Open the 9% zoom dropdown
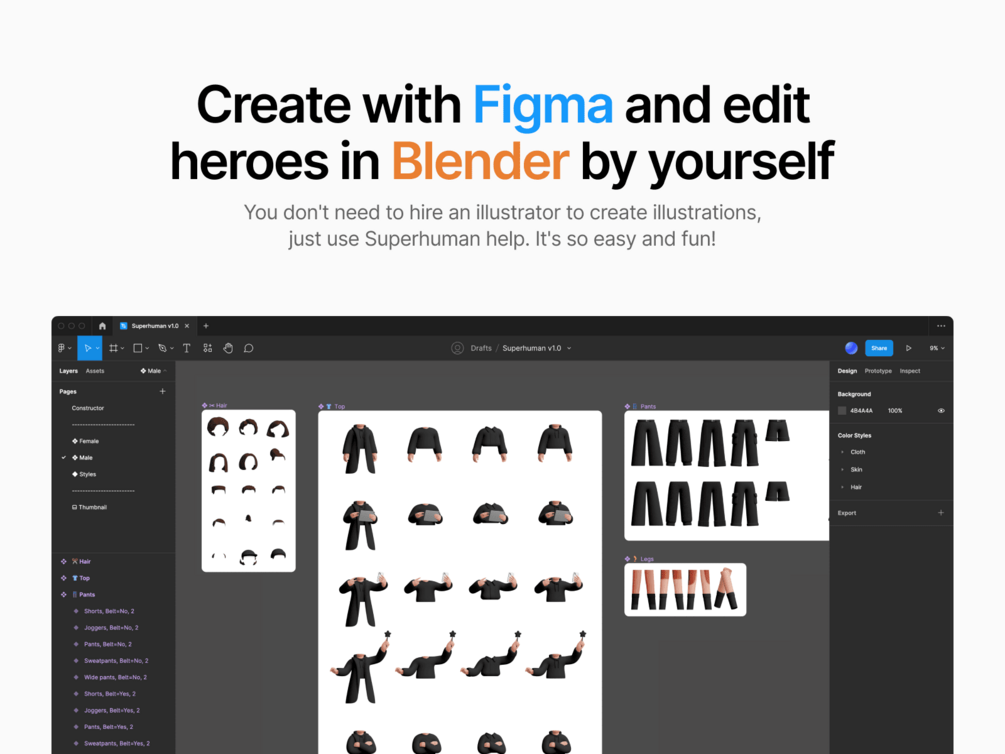This screenshot has height=754, width=1005. (937, 348)
